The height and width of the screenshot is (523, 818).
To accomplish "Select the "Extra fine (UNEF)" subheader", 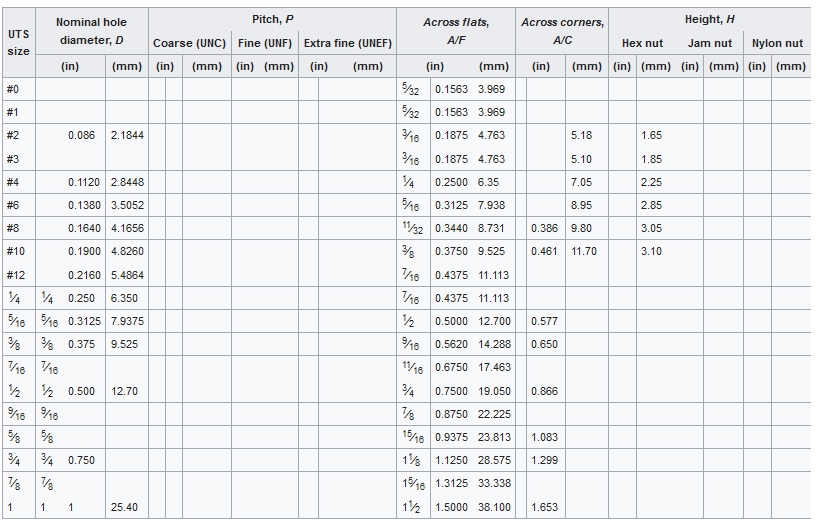I will 347,44.
